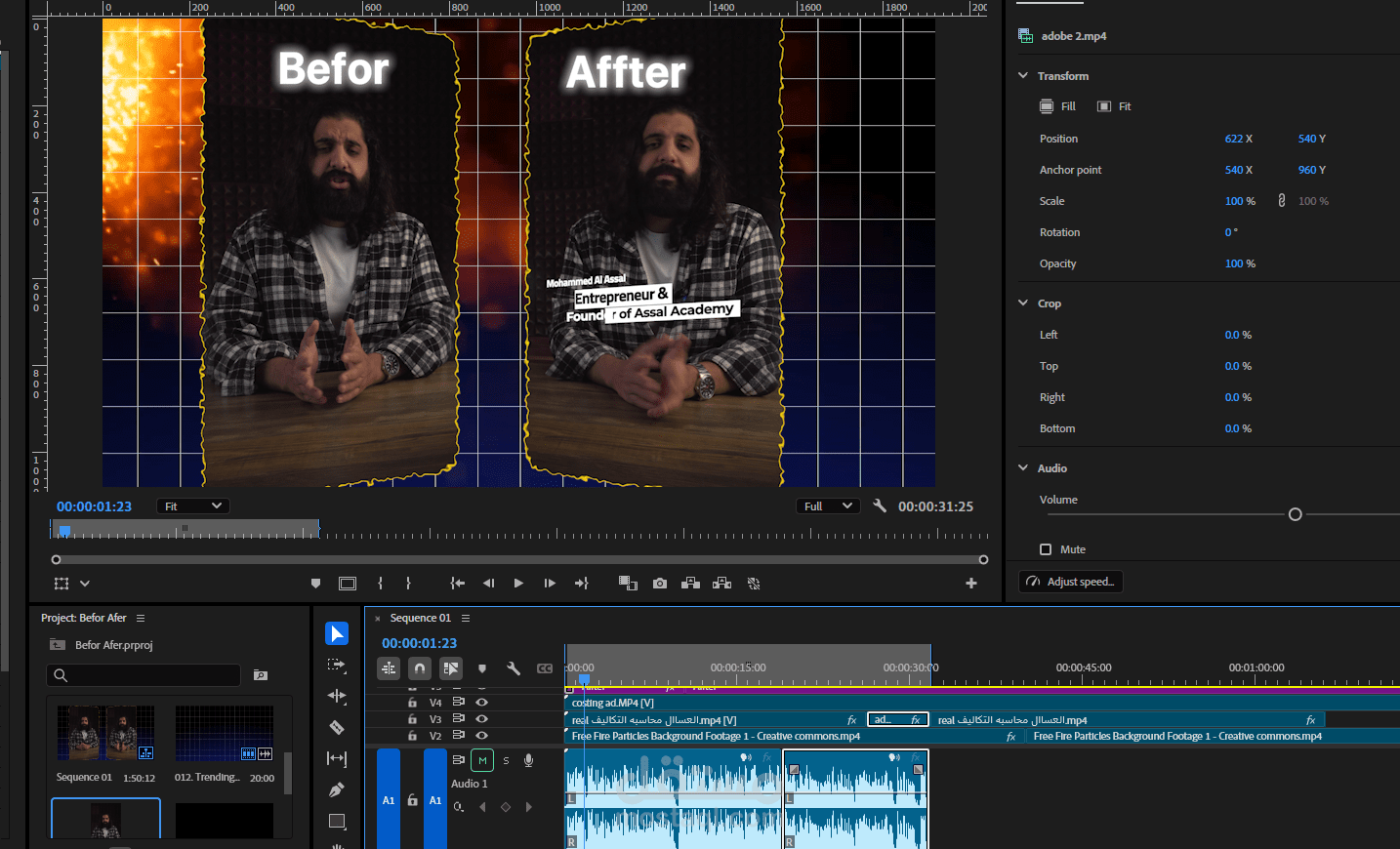Toggle snap magnet in the timeline

[x=420, y=668]
